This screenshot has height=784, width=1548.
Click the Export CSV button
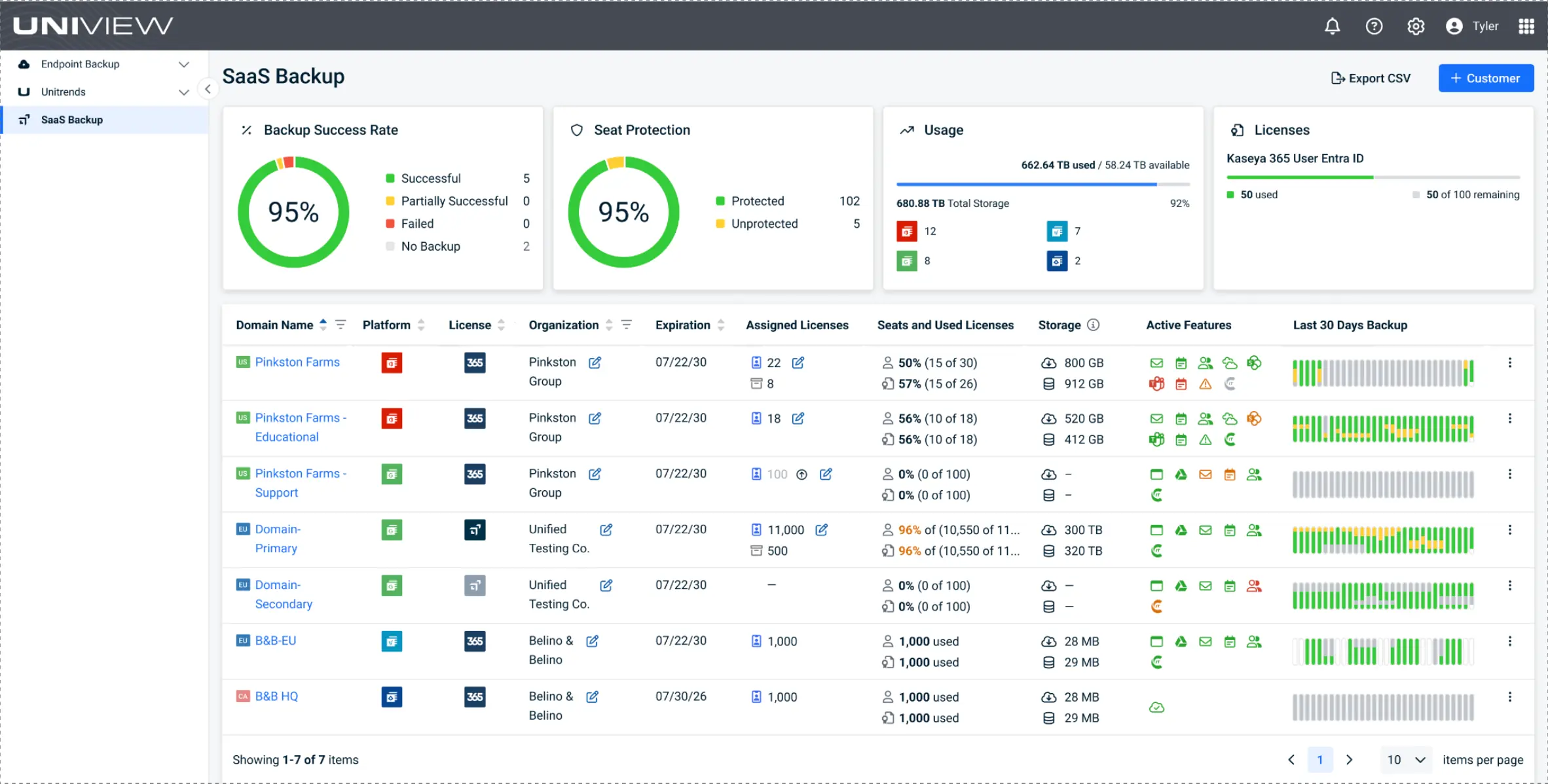pos(1371,79)
